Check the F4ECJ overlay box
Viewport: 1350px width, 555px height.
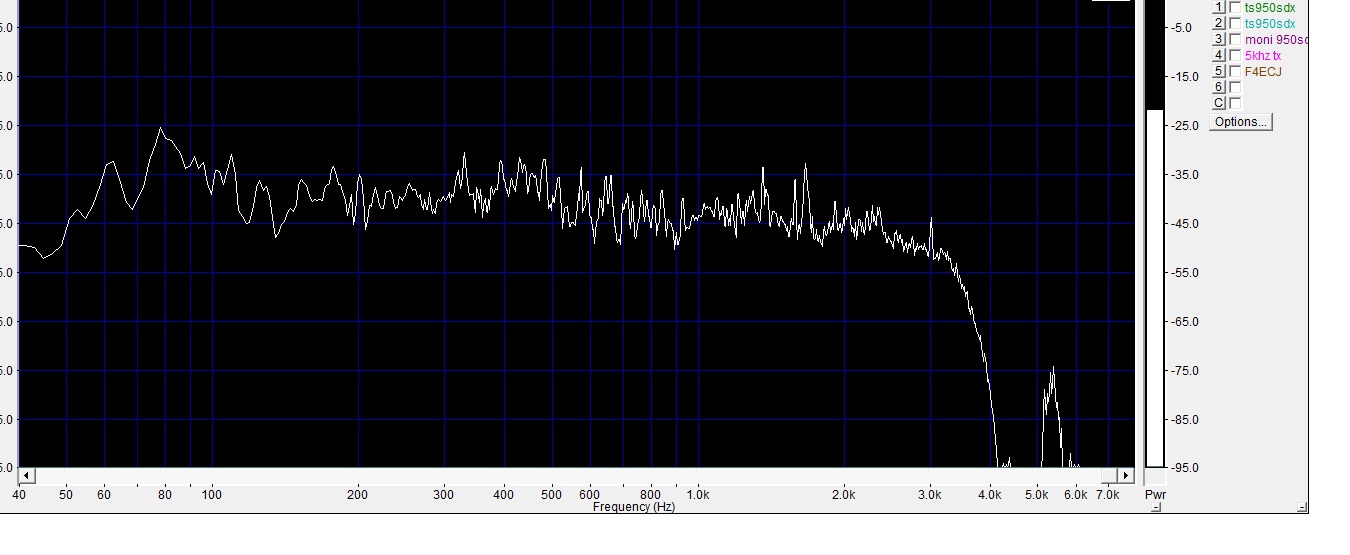click(1235, 71)
